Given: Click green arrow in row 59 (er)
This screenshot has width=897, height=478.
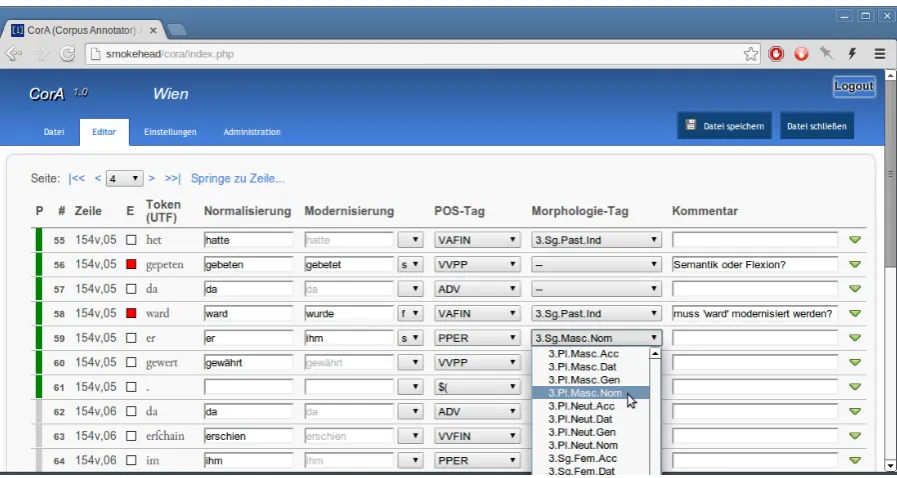Looking at the screenshot, I should pos(855,338).
